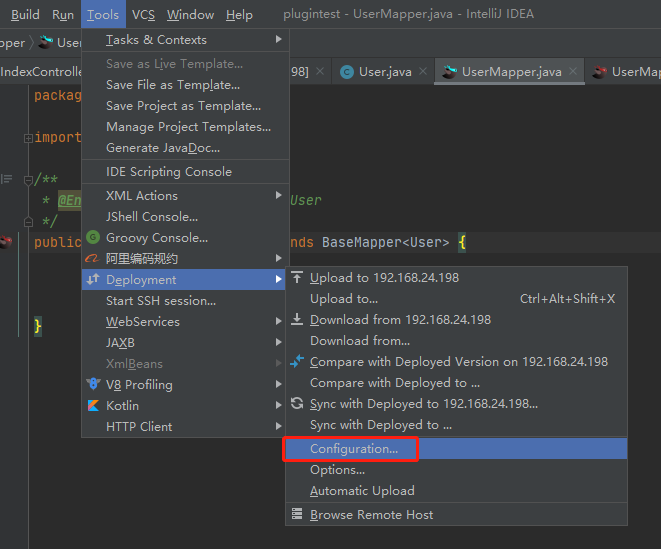Expand V8 Profiling submenu arrow

278,384
